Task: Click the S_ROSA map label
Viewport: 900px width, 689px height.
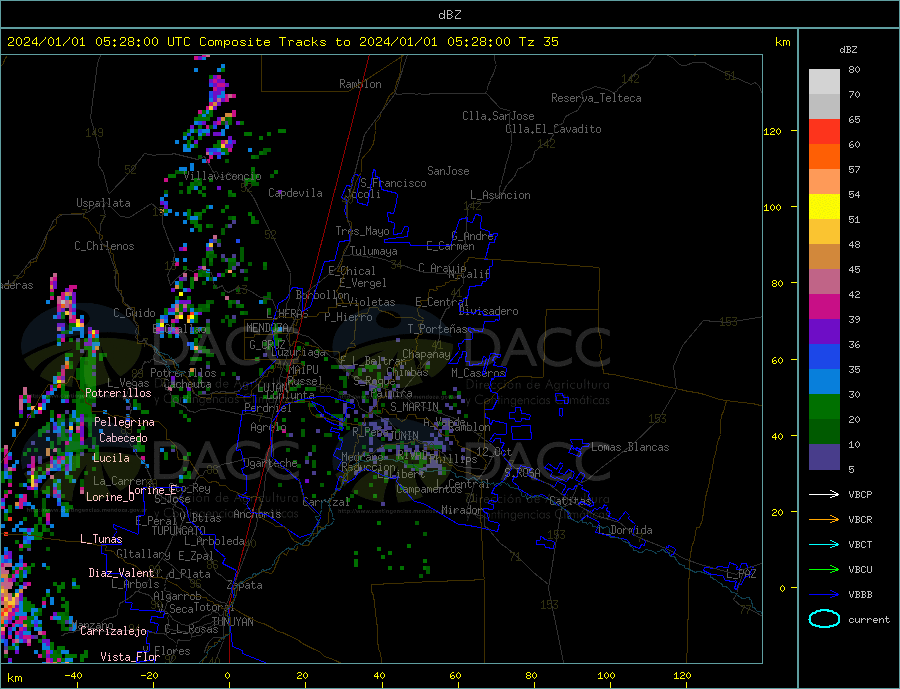Action: [x=522, y=473]
